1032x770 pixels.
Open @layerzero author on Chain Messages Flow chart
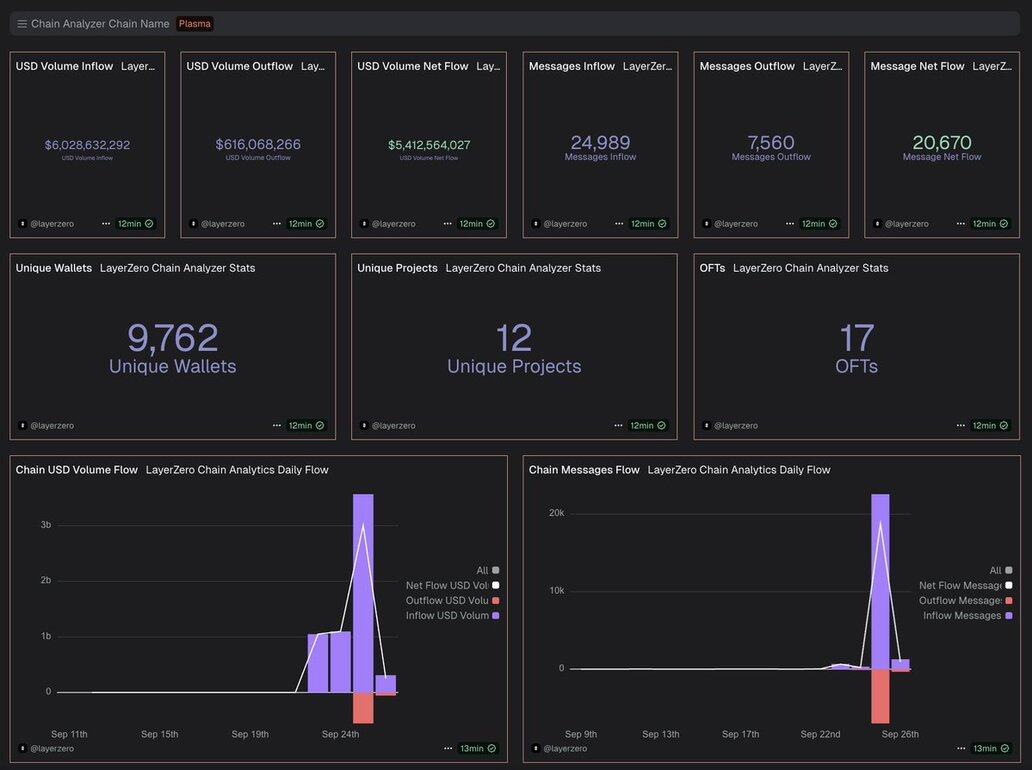pos(559,748)
